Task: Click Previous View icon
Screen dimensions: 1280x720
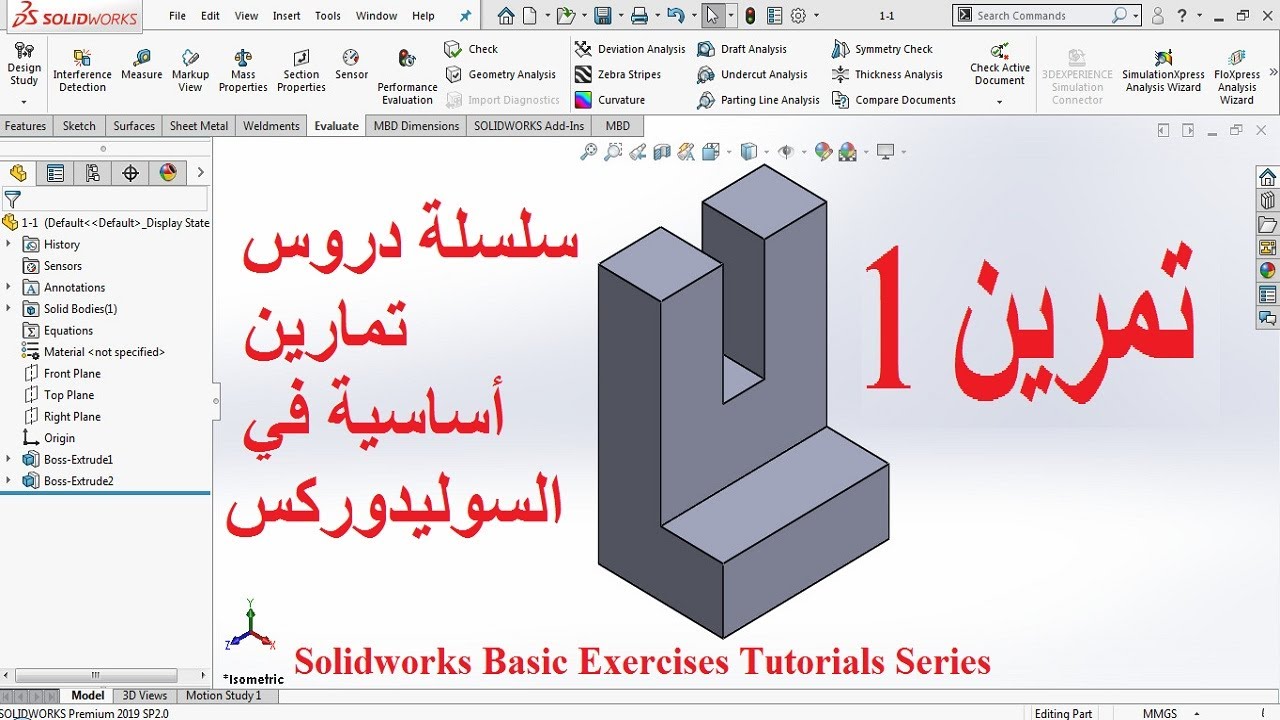Action: click(637, 152)
